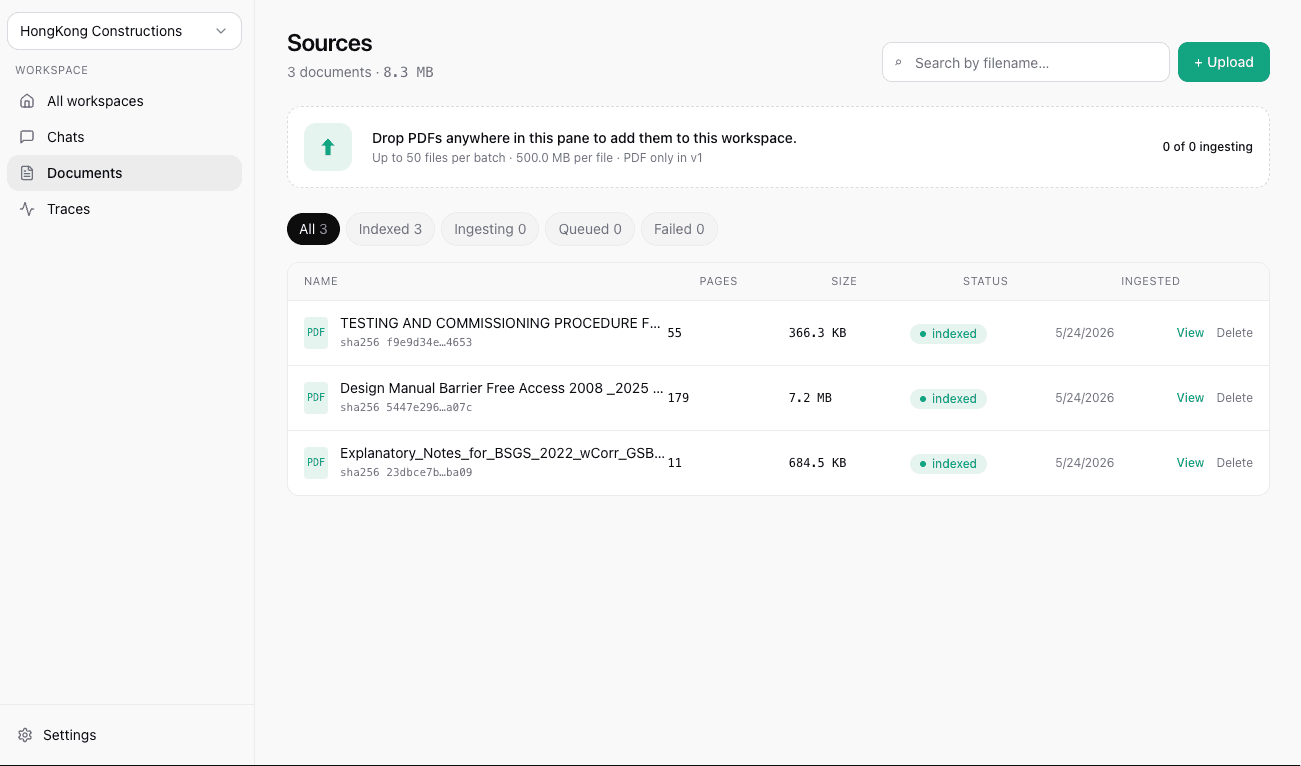Screen dimensions: 1301x766
Task: Delete the Design Manual Barrier Free Access document
Action: pyautogui.click(x=1234, y=398)
